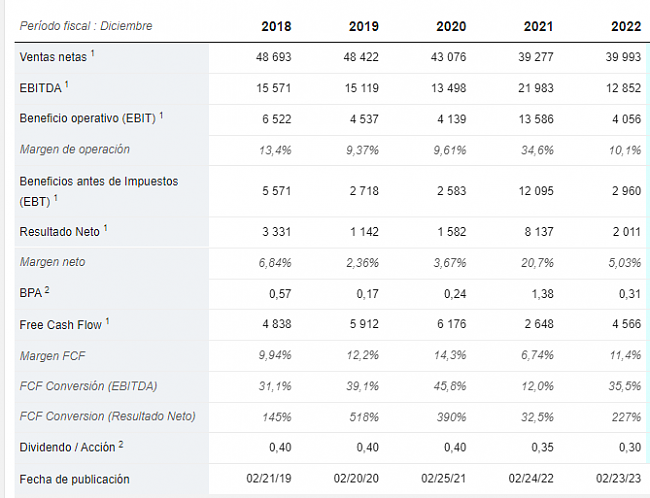Click the operating margin value 34,6%
This screenshot has width=650, height=498.
[x=537, y=150]
